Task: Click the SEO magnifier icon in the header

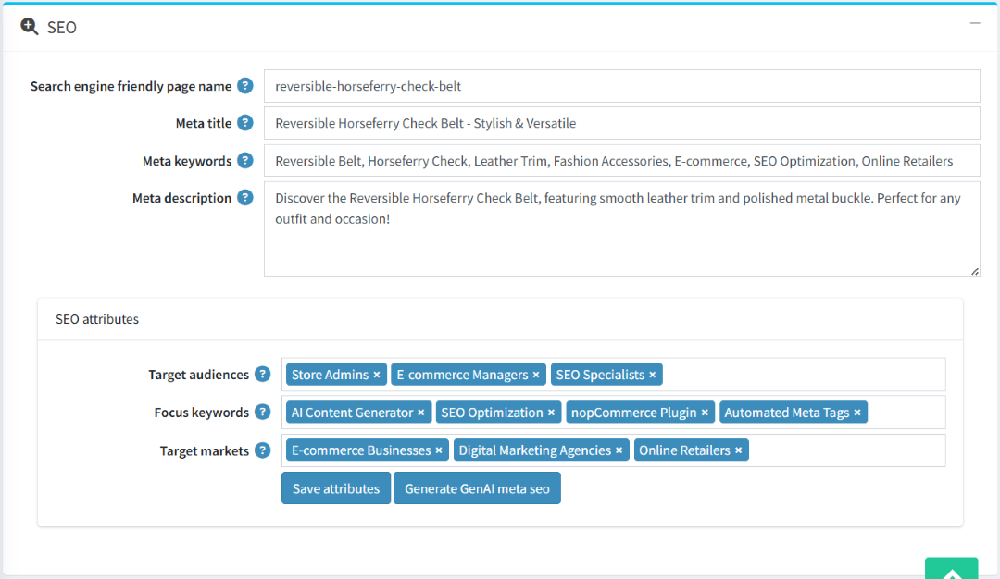Action: tap(27, 28)
